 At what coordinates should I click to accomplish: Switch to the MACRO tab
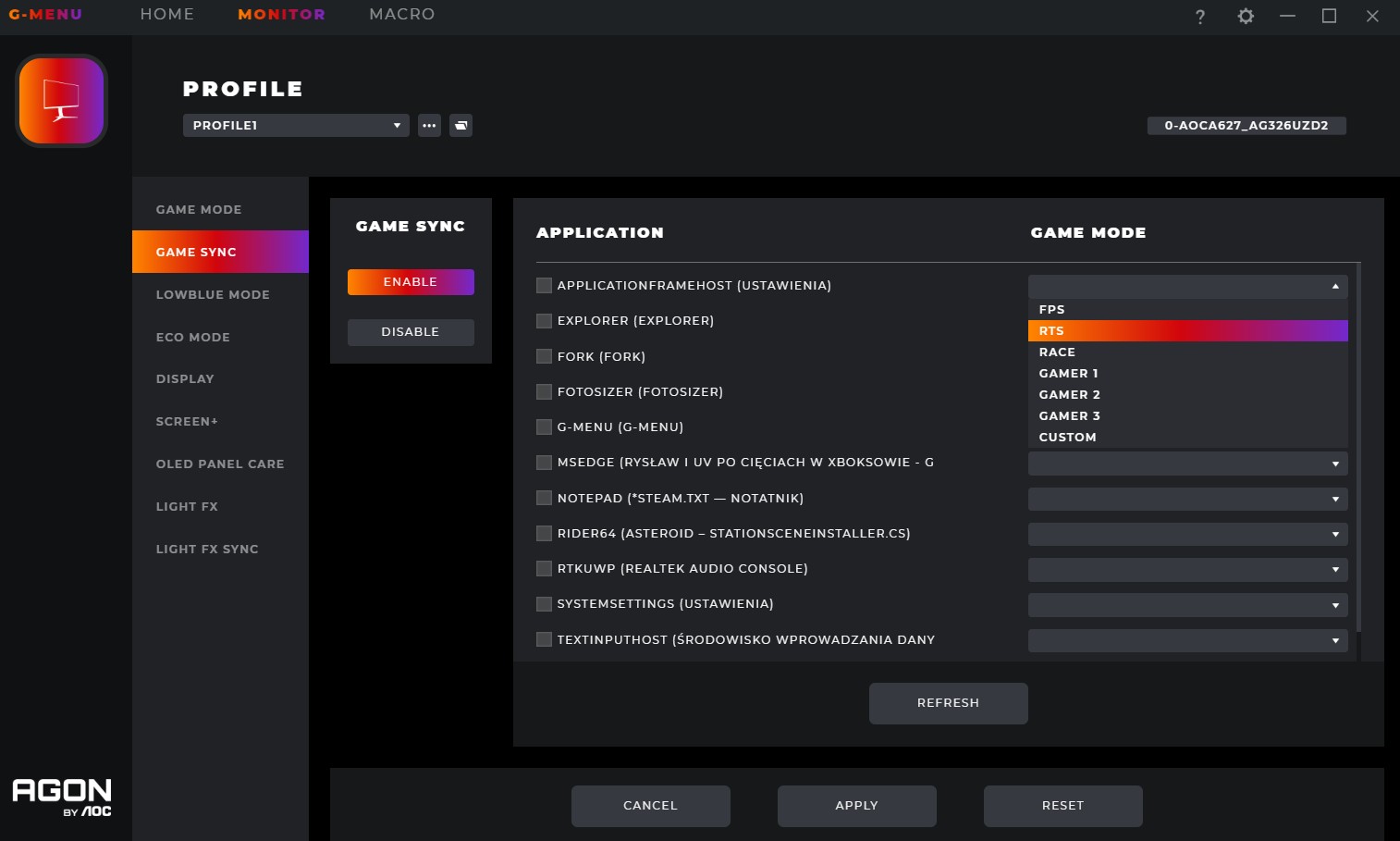point(401,15)
